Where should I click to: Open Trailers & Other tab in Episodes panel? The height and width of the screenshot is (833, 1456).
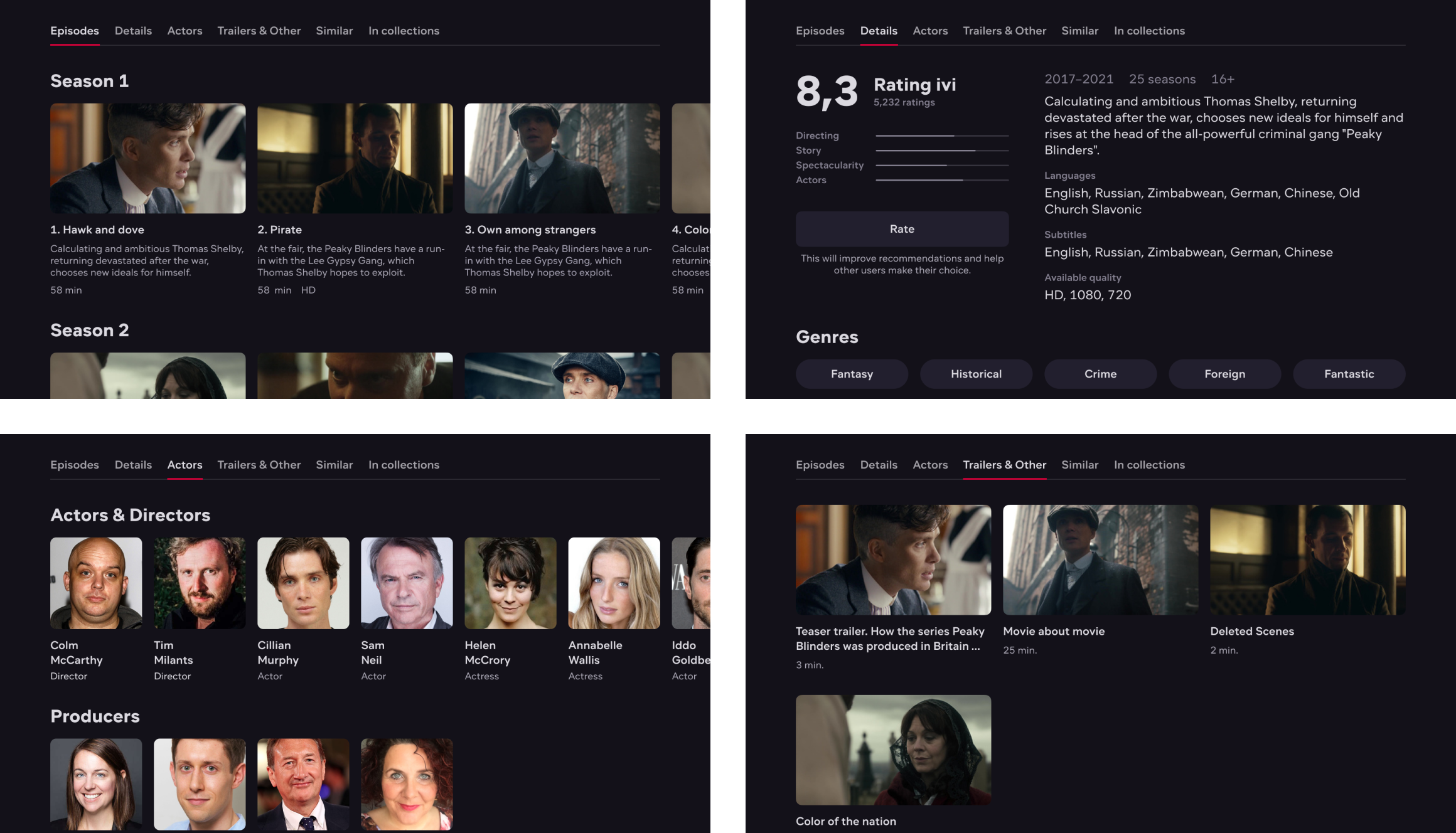pos(259,31)
